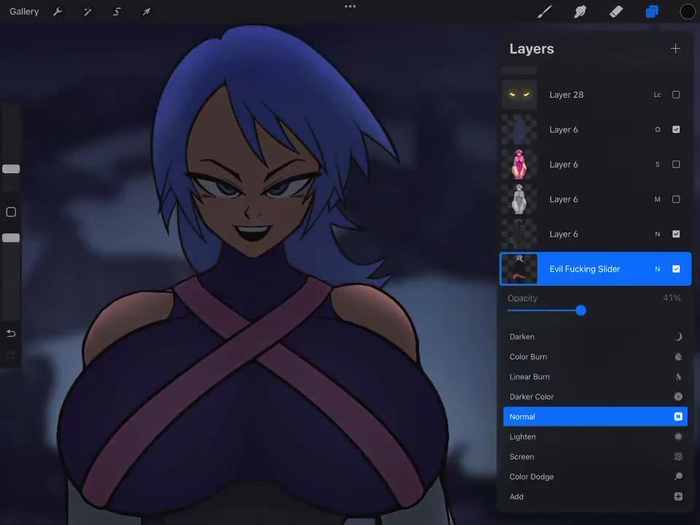Choose Darker Color blend mode
This screenshot has height=525, width=700.
click(595, 396)
